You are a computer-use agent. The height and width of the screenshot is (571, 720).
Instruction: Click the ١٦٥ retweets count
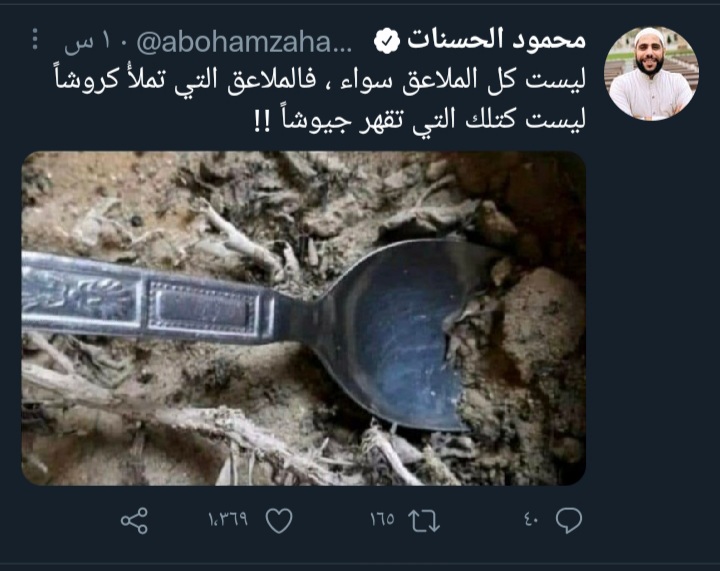(382, 519)
